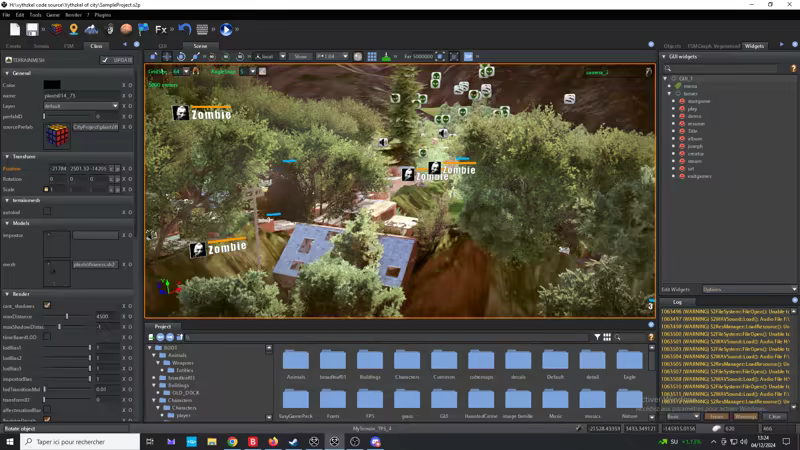This screenshot has height=450, width=800.
Task: Toggle the UPDATE checkbox for TerrainMesh
Action: (107, 60)
